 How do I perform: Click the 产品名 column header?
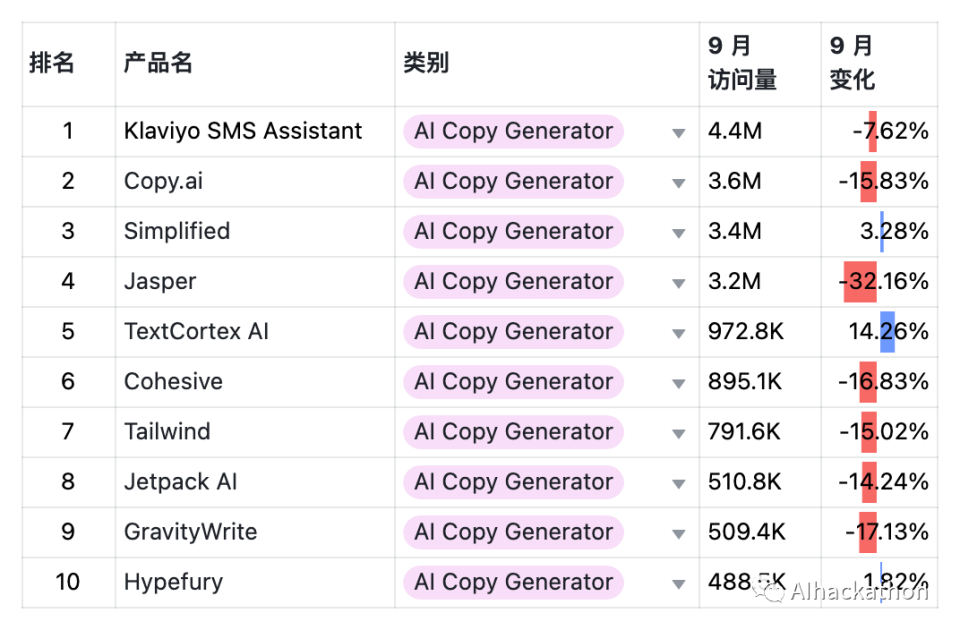[158, 63]
